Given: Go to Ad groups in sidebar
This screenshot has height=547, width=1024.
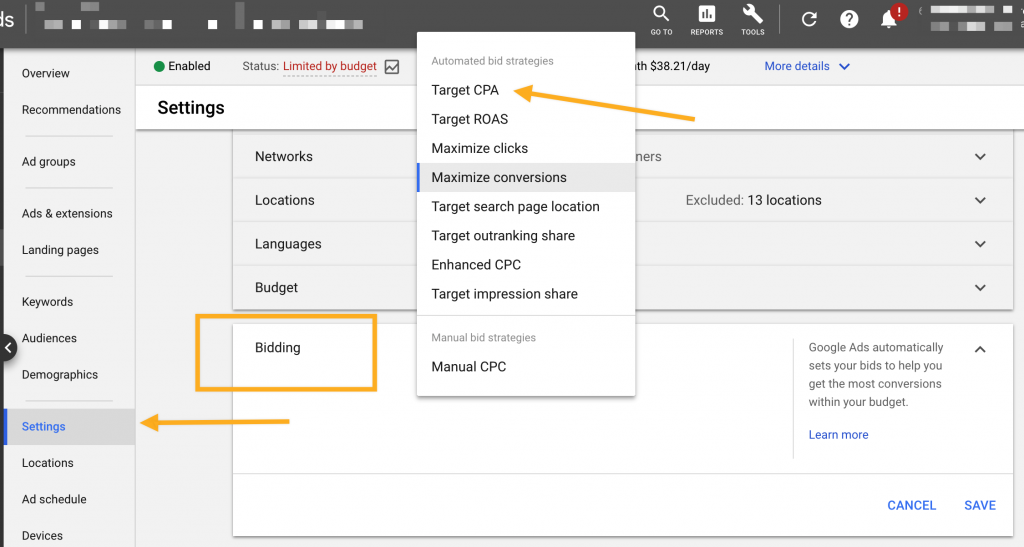Looking at the screenshot, I should click(48, 161).
